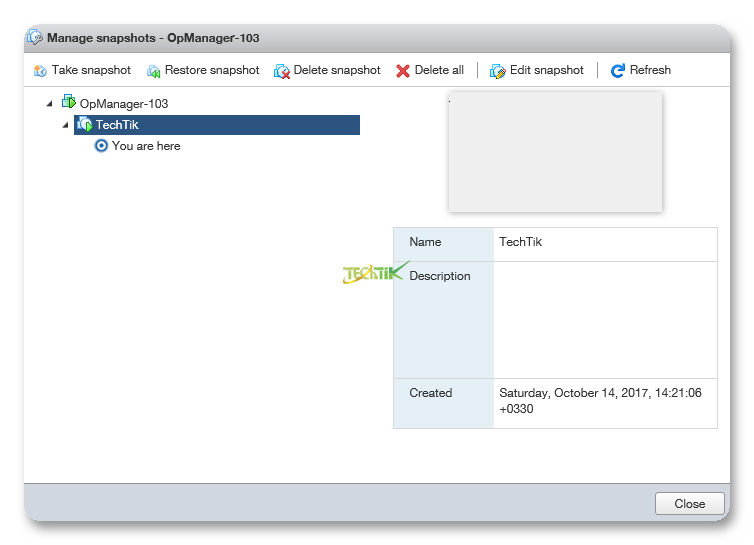Open 'Edit snapshot' via its label
Image resolution: width=754 pixels, height=545 pixels.
point(547,70)
